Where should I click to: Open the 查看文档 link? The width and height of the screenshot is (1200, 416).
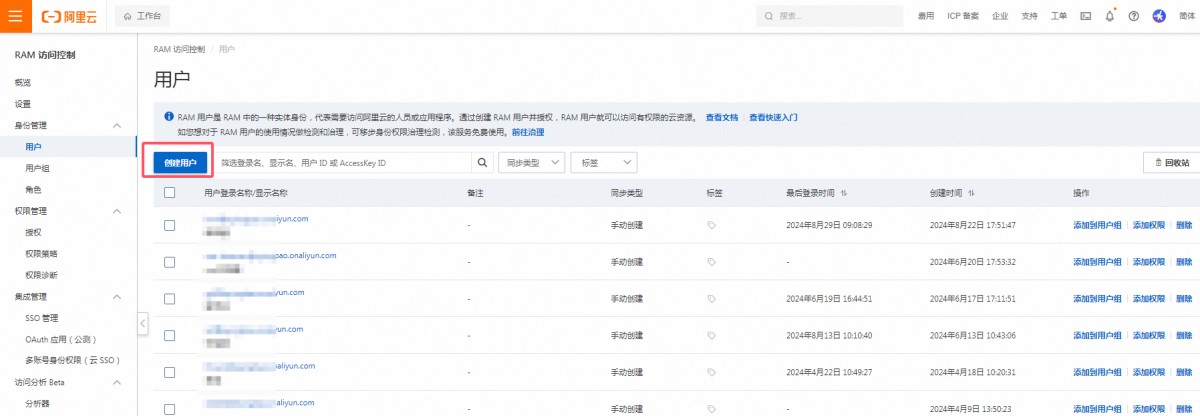[722, 117]
